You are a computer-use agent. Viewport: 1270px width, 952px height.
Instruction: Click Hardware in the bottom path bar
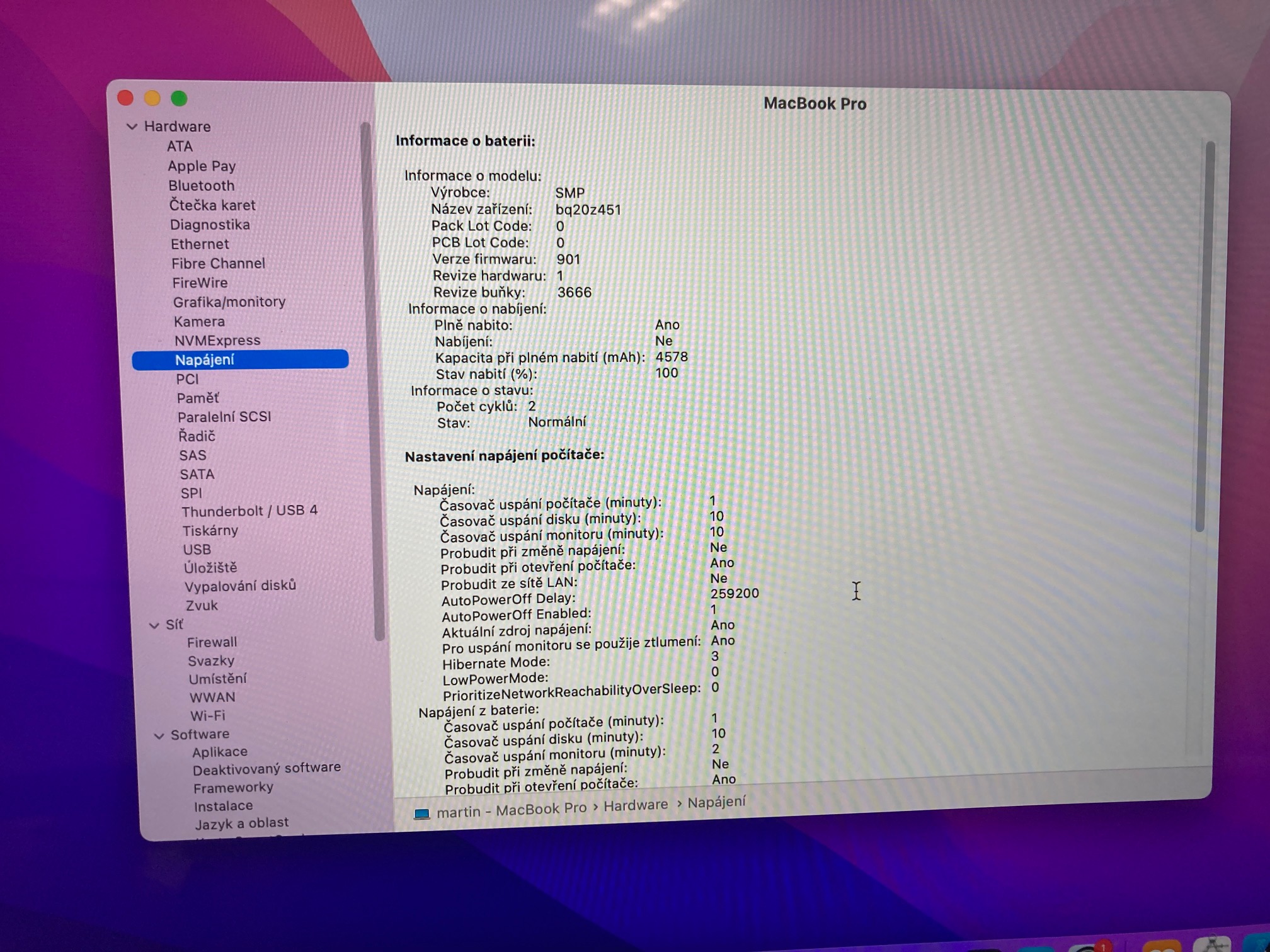point(635,805)
